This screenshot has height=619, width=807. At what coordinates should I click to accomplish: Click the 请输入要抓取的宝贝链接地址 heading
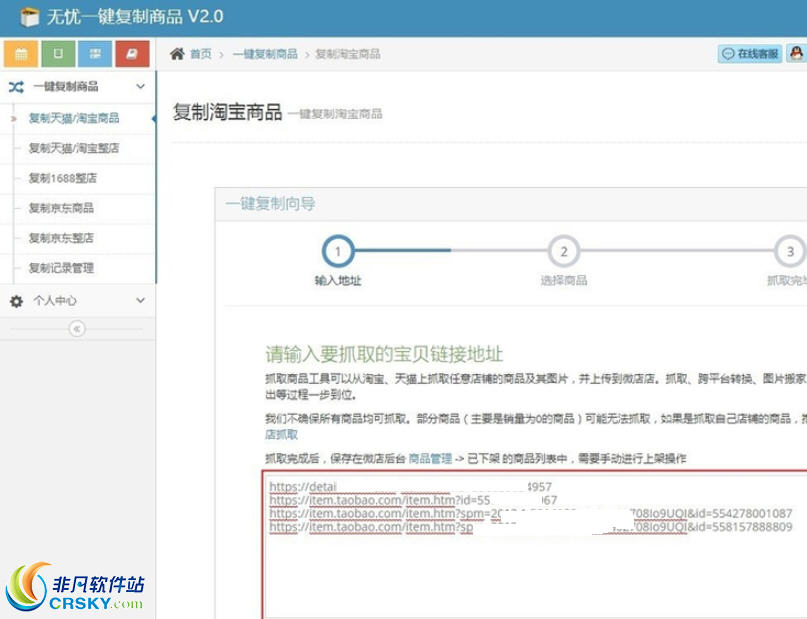tap(384, 355)
